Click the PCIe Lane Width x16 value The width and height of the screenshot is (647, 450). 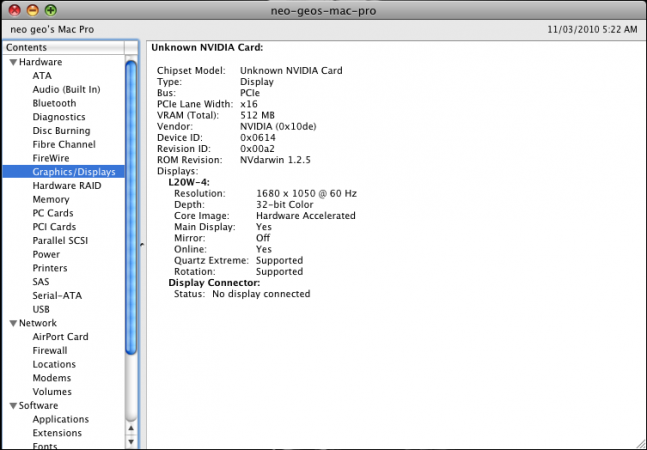[249, 104]
